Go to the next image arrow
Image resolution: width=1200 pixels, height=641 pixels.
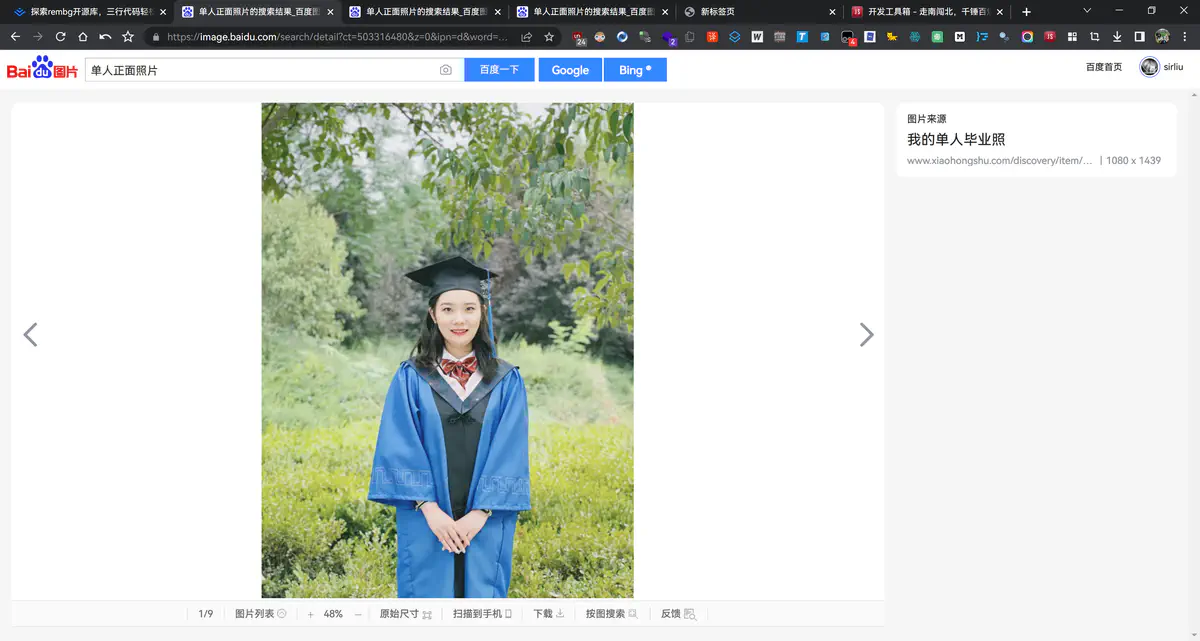coord(866,335)
